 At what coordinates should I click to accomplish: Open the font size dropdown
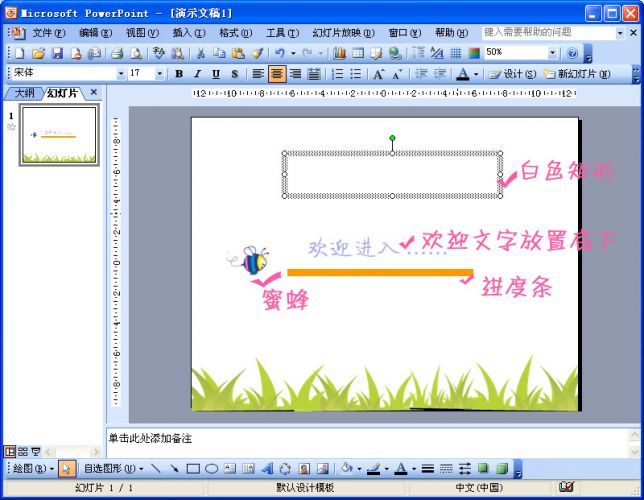[160, 74]
